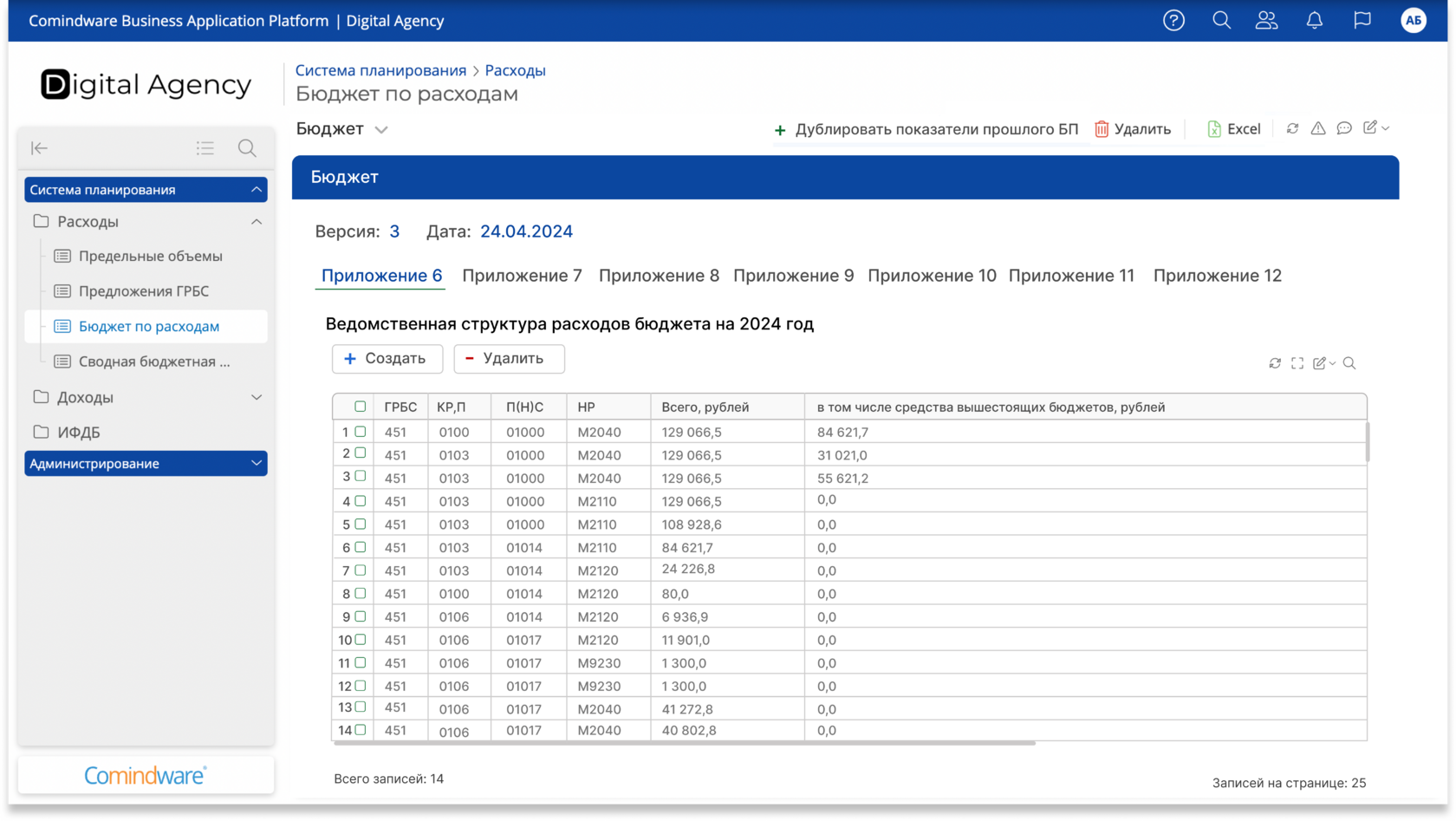Screen dimensions: 1456x821
Task: Expand the table to fullscreen
Action: coord(1297,363)
